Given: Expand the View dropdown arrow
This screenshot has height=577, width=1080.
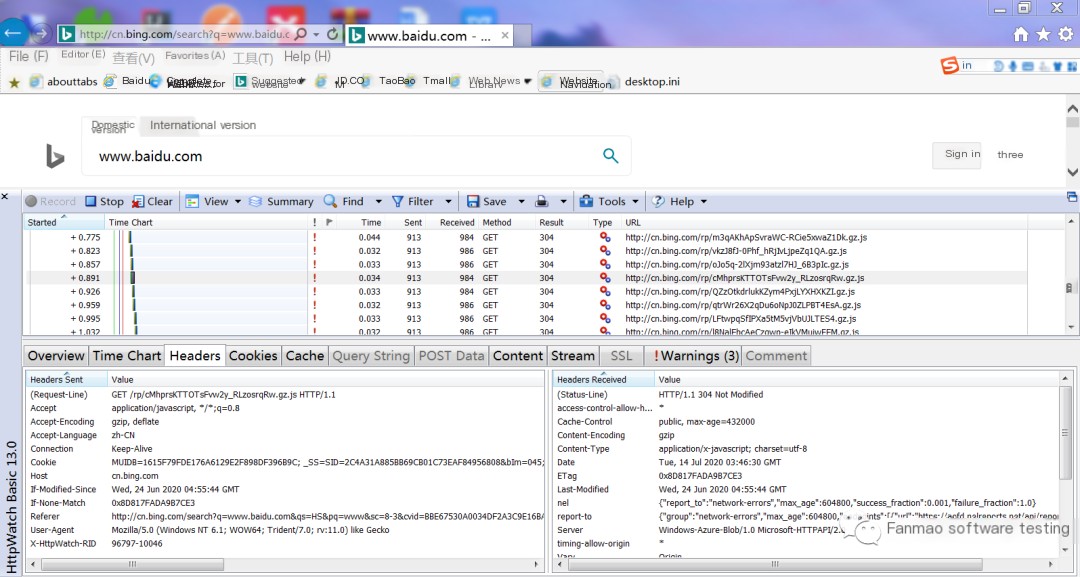Looking at the screenshot, I should (238, 201).
